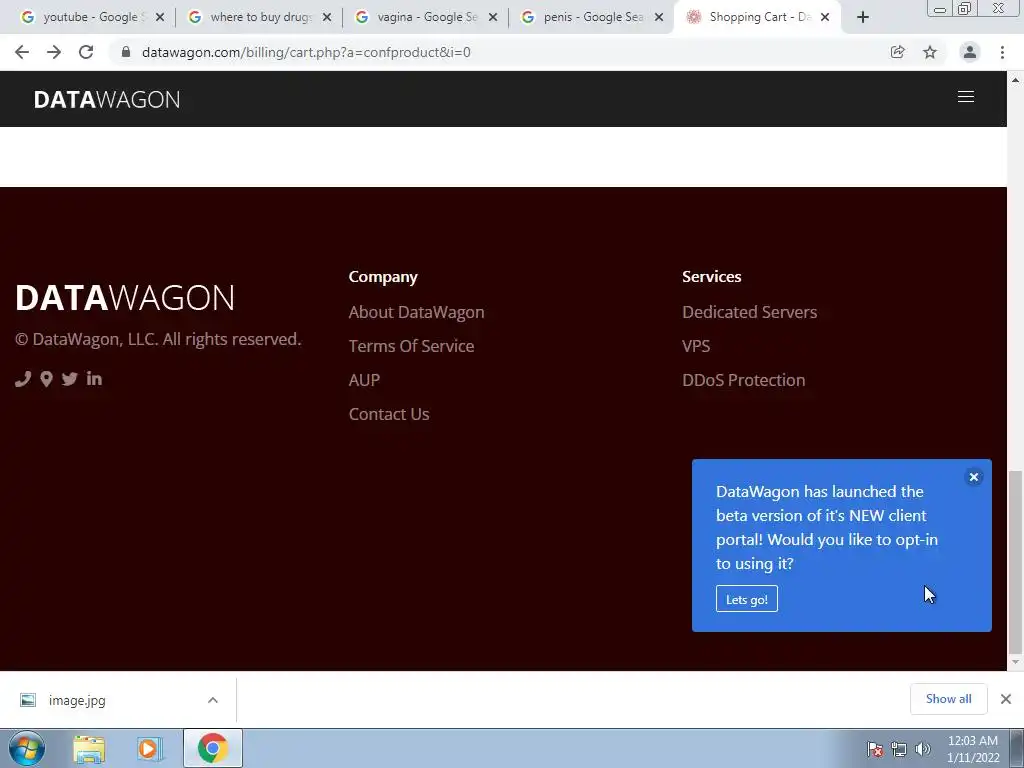This screenshot has width=1024, height=768.
Task: Open the DataWagon hamburger menu
Action: click(966, 97)
